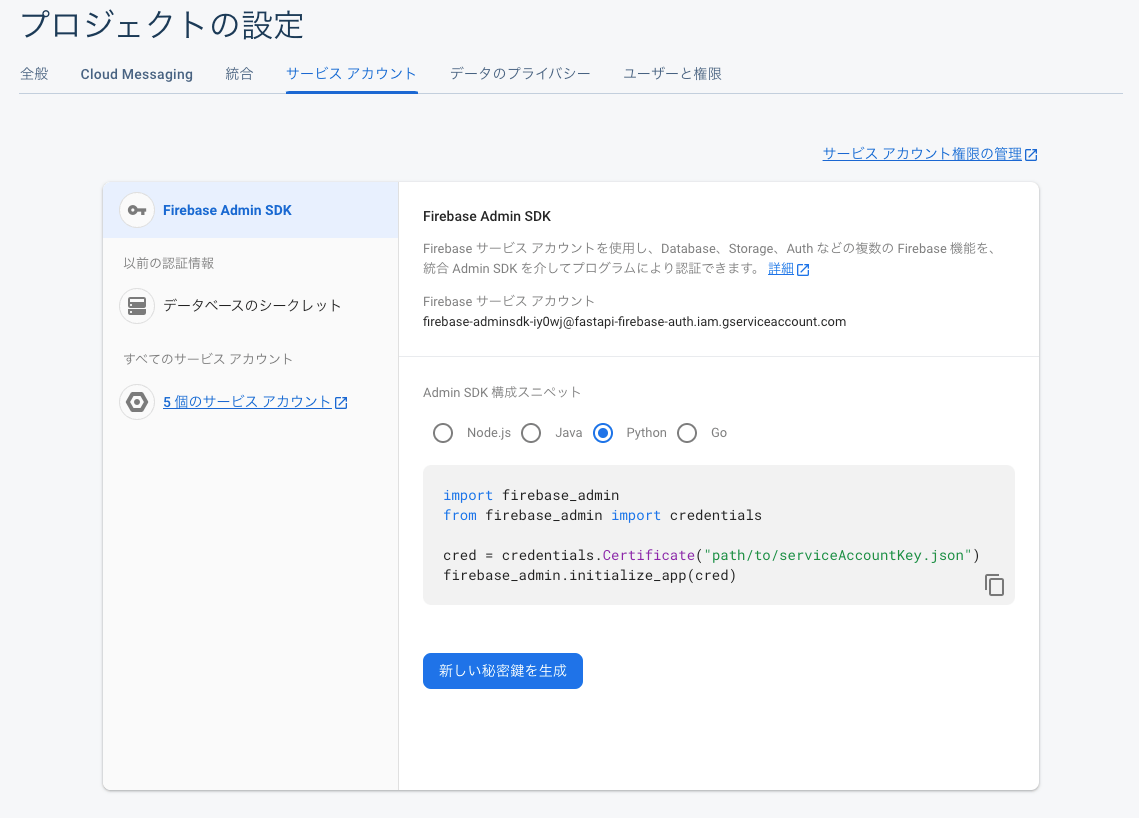Viewport: 1139px width, 818px height.
Task: Click the プロジェクトの設定 page heading
Action: (x=162, y=25)
